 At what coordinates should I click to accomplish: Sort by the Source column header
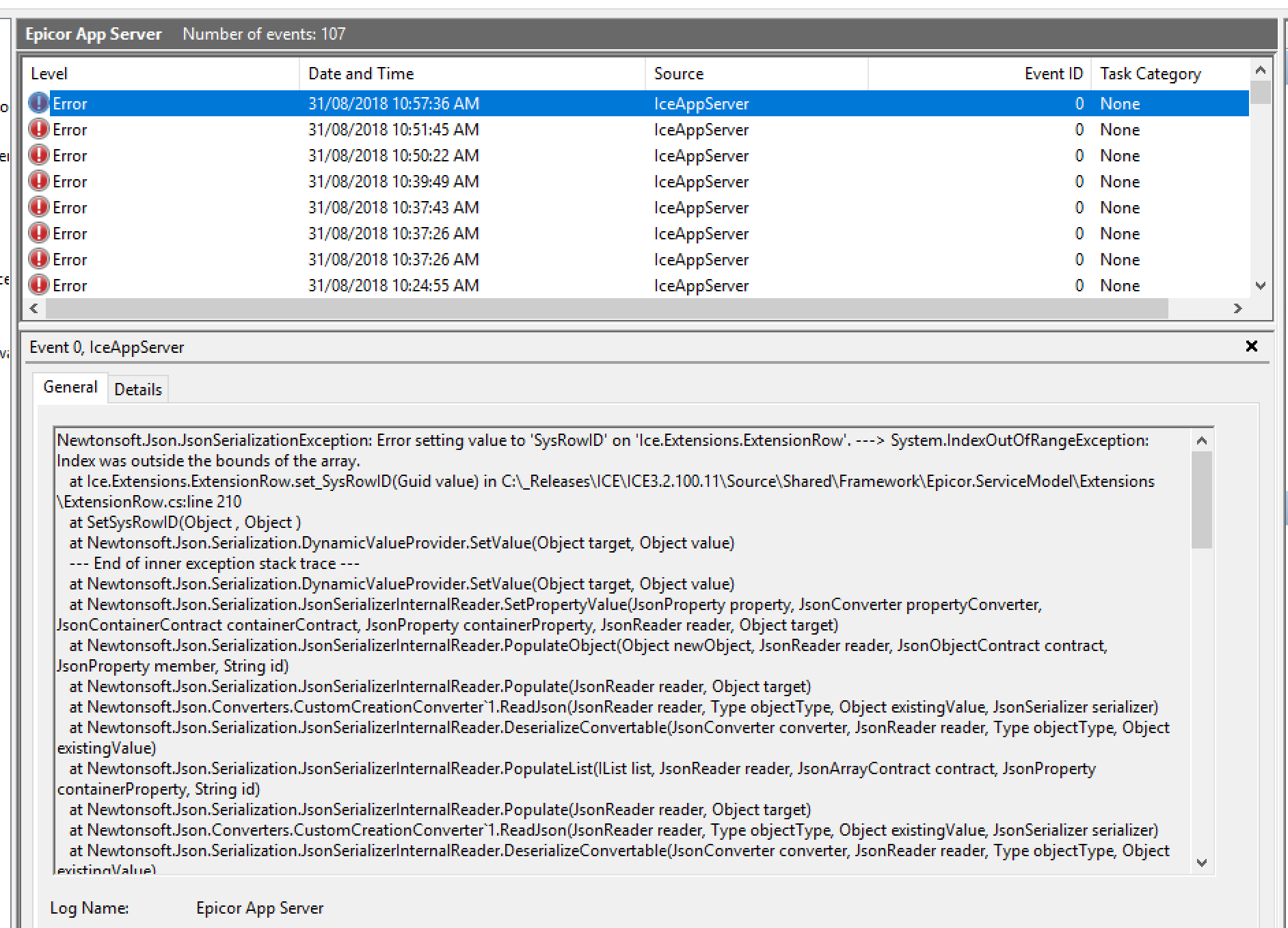coord(757,74)
